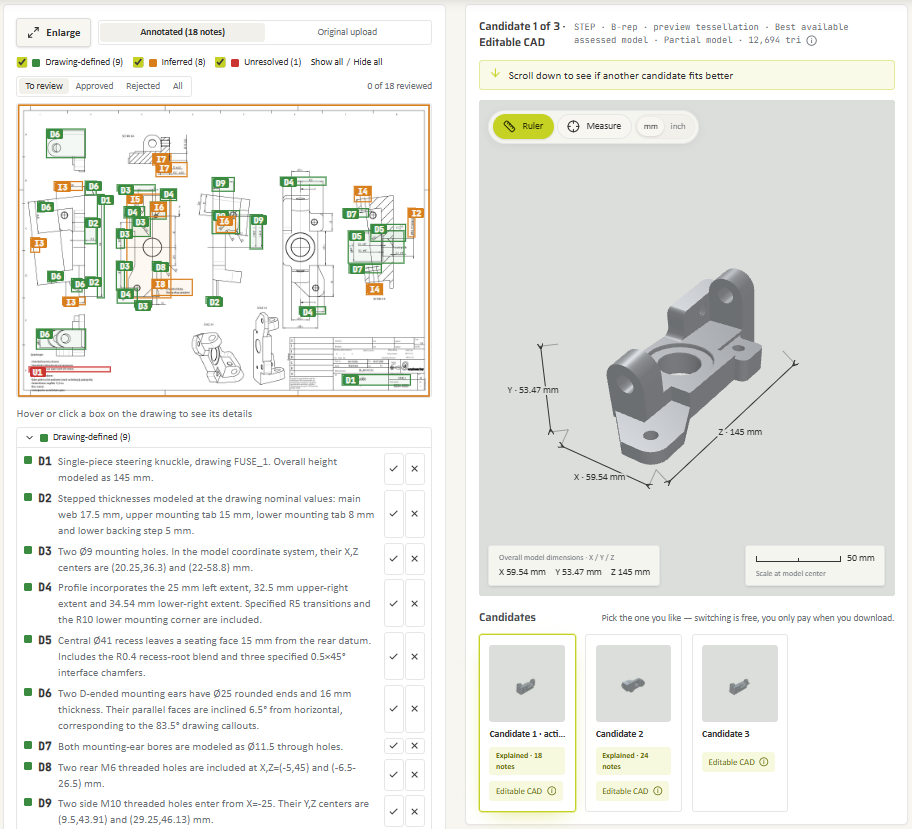This screenshot has width=912, height=829.
Task: Toggle Drawing-defined (9) checkbox
Action: (x=22, y=62)
